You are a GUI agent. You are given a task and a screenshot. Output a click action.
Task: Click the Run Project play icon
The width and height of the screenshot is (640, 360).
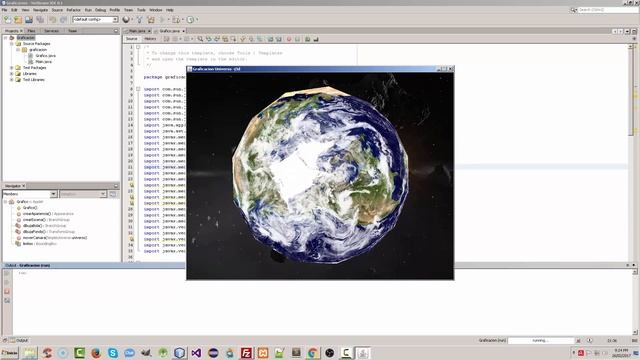(162, 20)
